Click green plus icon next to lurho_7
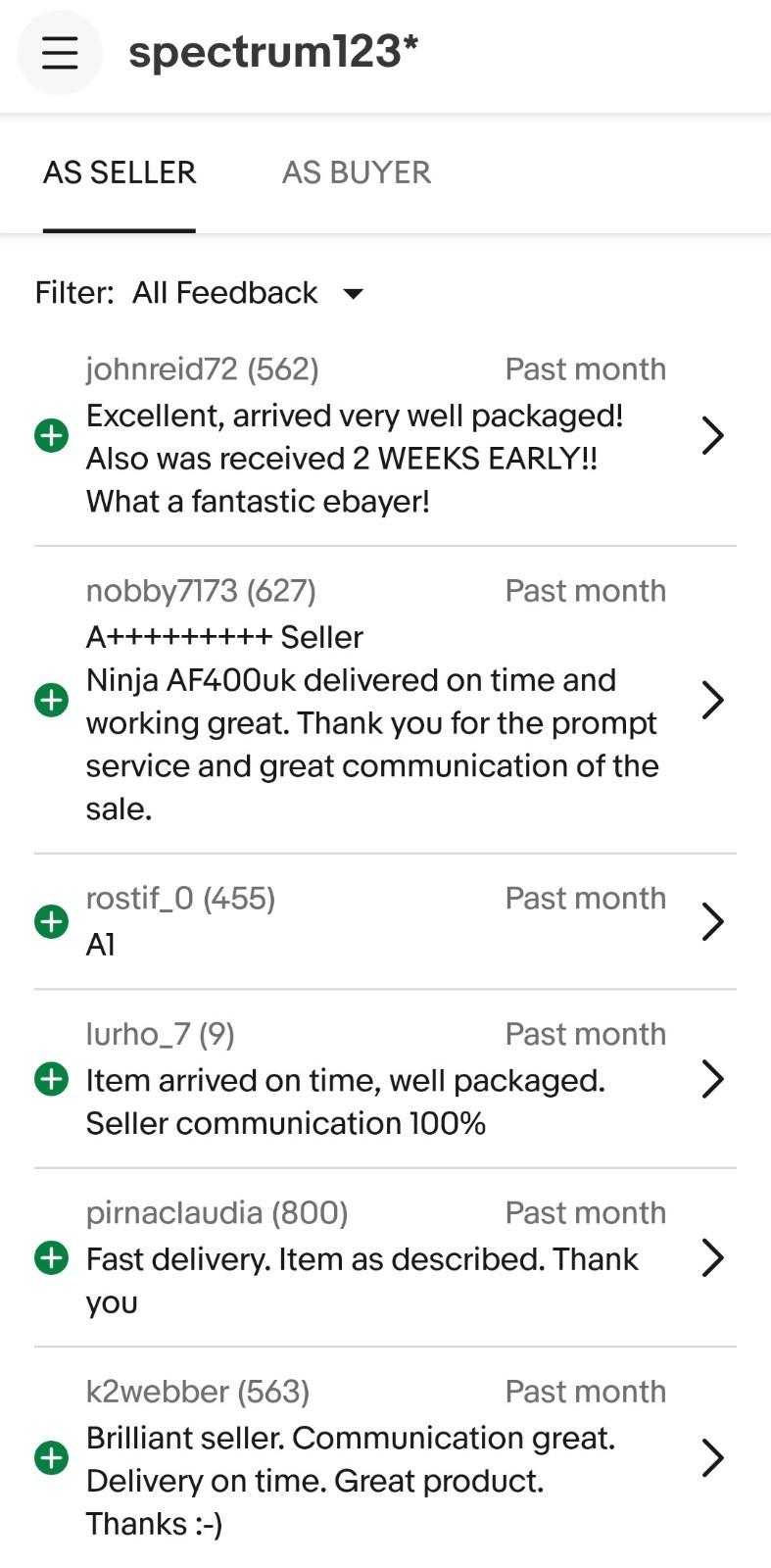 [52, 1079]
